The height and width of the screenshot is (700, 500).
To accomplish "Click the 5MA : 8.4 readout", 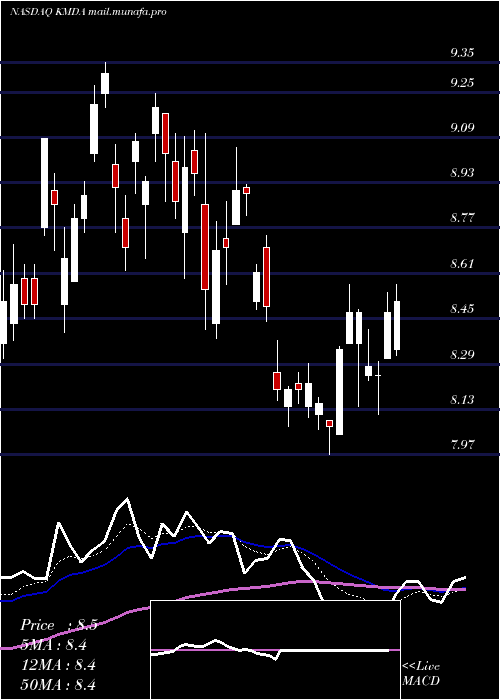I will [x=53, y=645].
